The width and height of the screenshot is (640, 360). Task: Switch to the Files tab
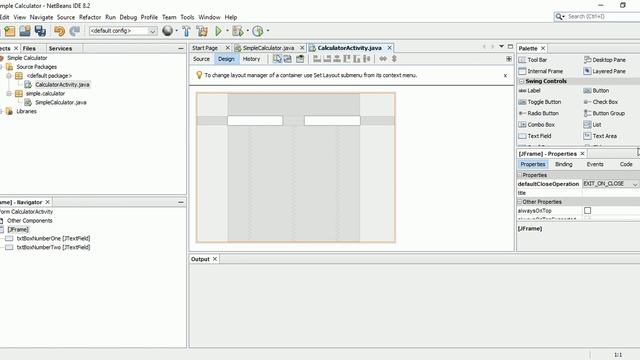[x=29, y=48]
